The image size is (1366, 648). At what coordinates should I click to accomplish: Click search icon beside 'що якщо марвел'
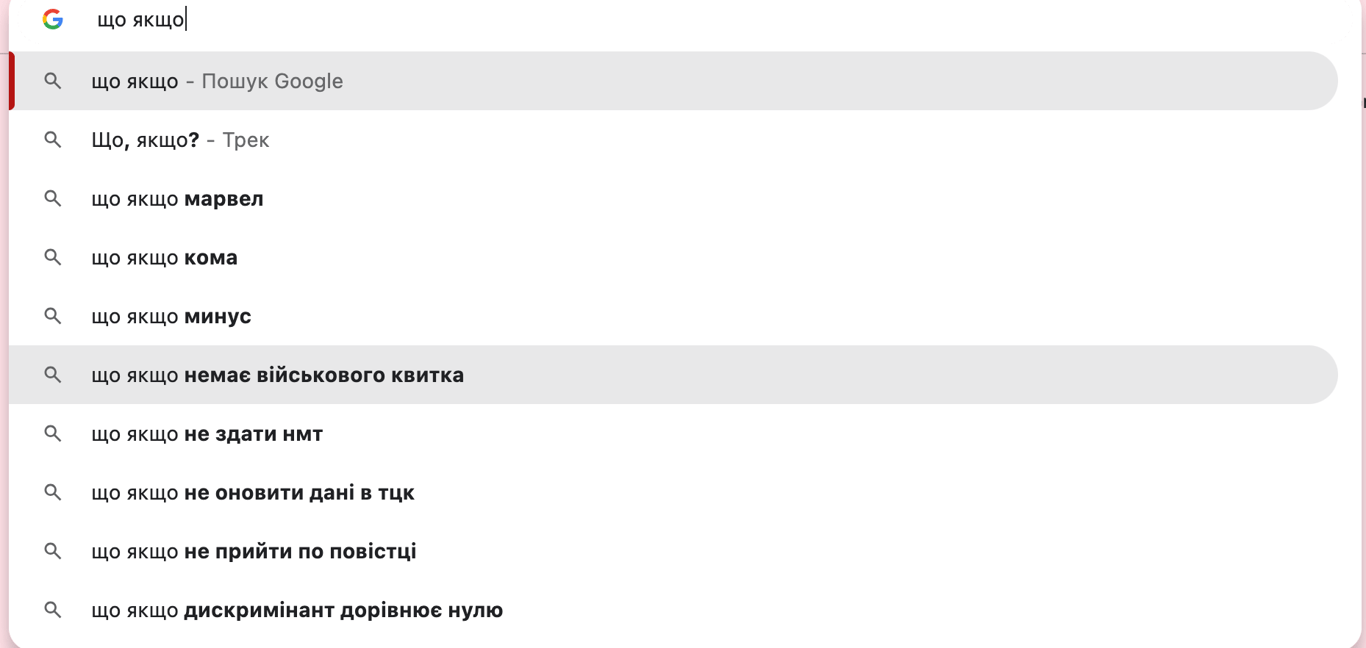point(53,199)
